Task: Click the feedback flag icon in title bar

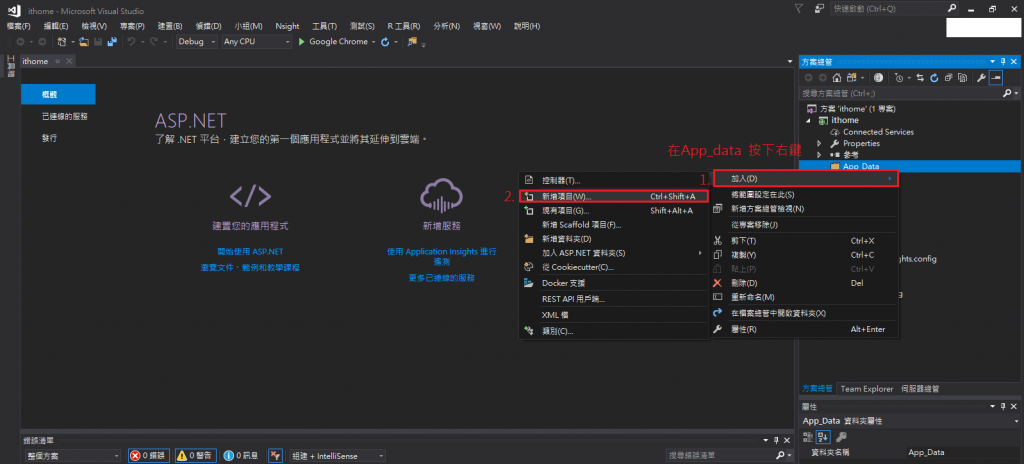Action: click(x=799, y=8)
